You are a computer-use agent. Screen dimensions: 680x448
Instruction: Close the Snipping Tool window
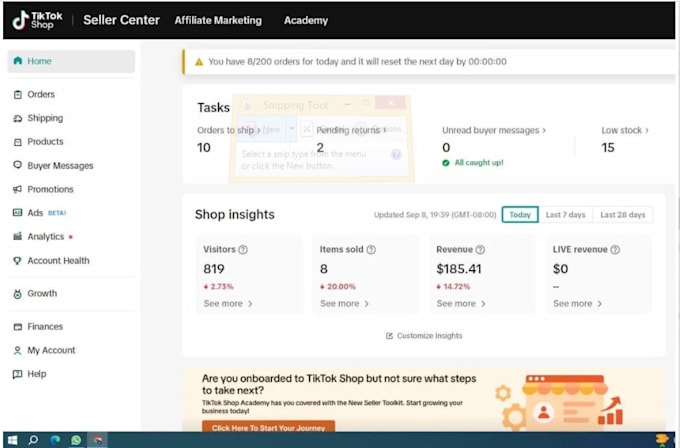(x=390, y=103)
